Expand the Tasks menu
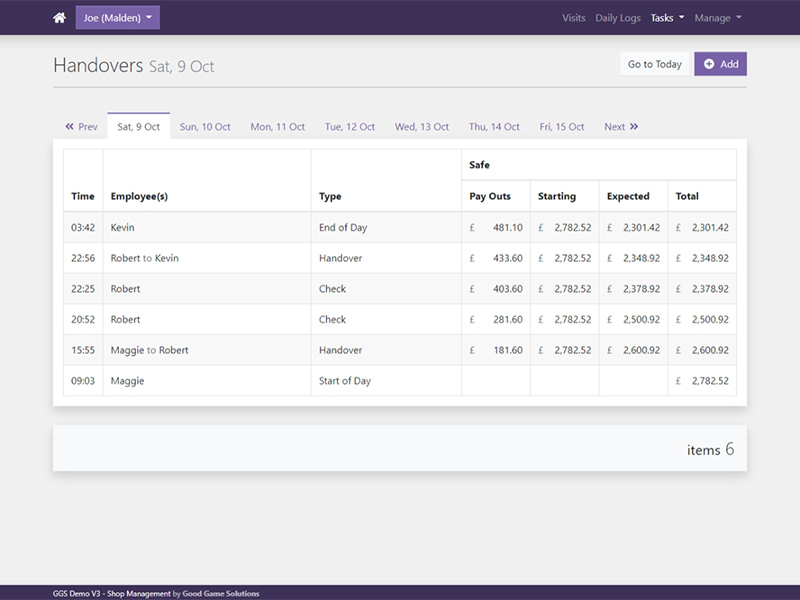Image resolution: width=800 pixels, height=600 pixels. 667,18
